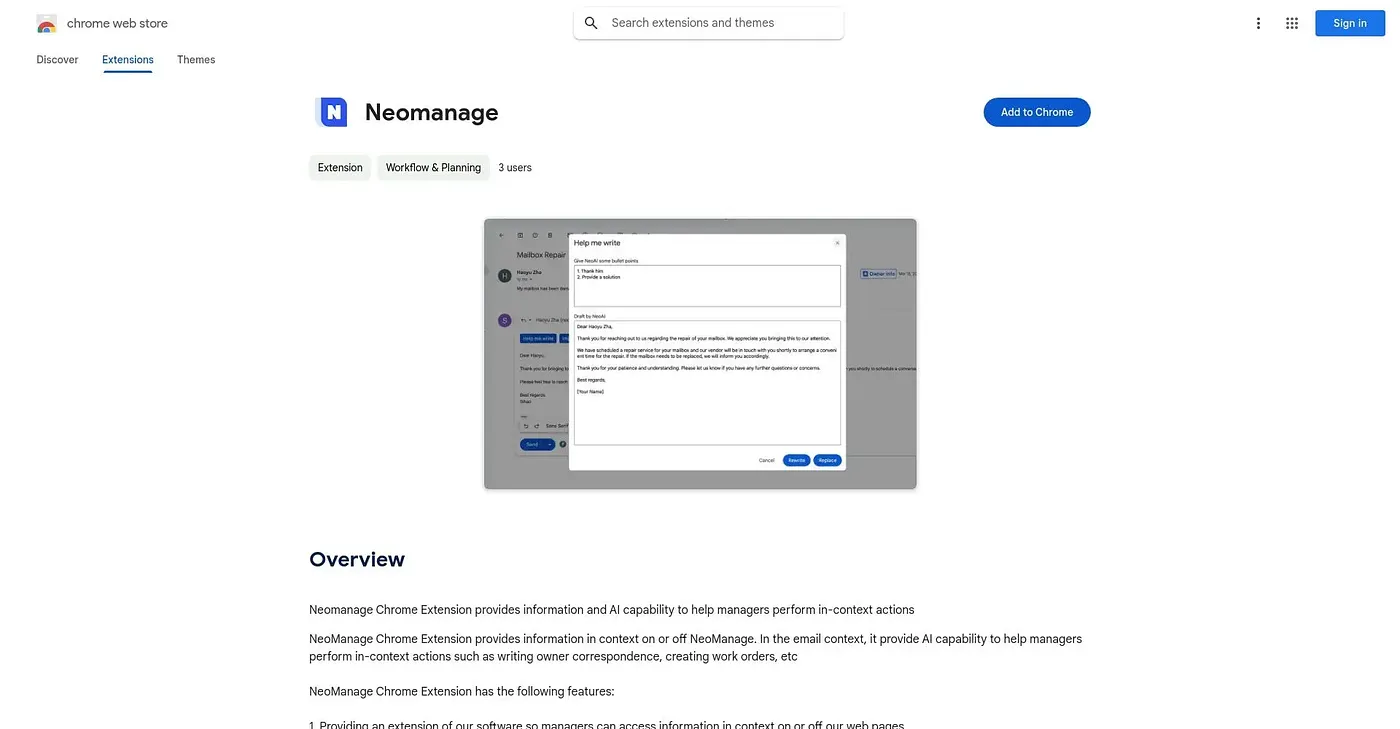Click the Neomanage extension logo icon
1400x729 pixels.
click(331, 112)
